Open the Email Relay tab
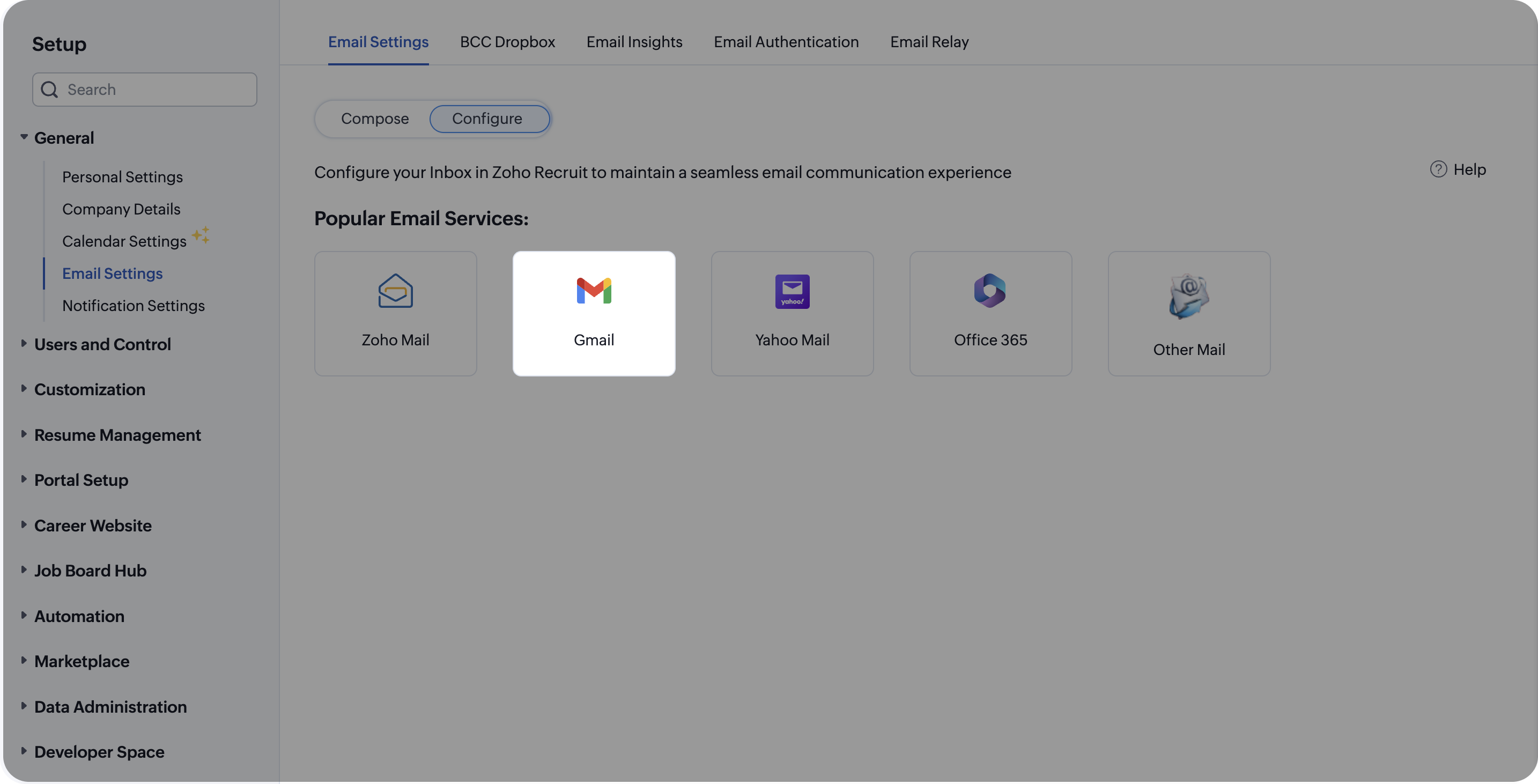This screenshot has width=1538, height=784. (x=929, y=42)
